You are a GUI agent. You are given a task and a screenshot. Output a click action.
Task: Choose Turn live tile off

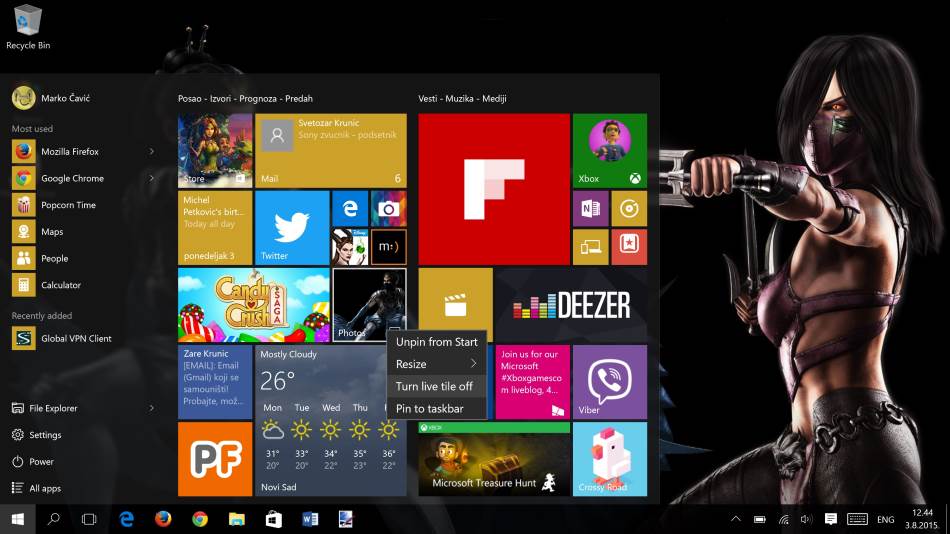coord(436,386)
